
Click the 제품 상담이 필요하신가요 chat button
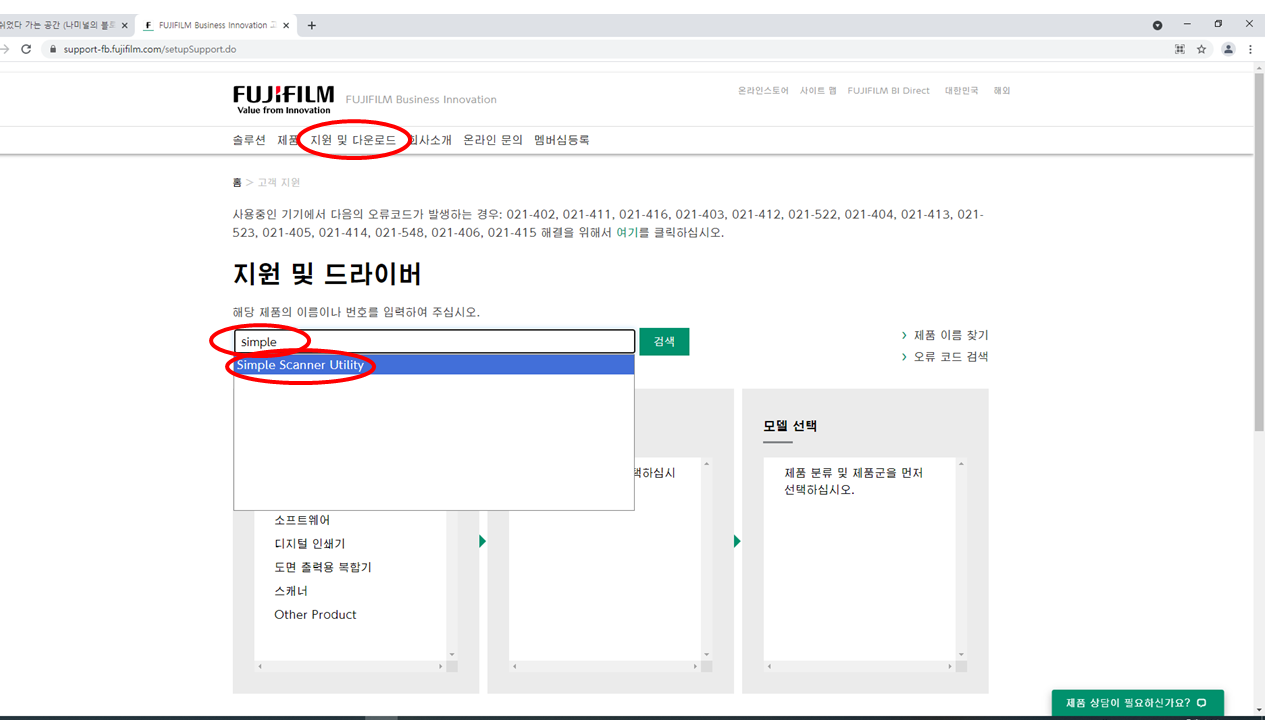[1138, 703]
